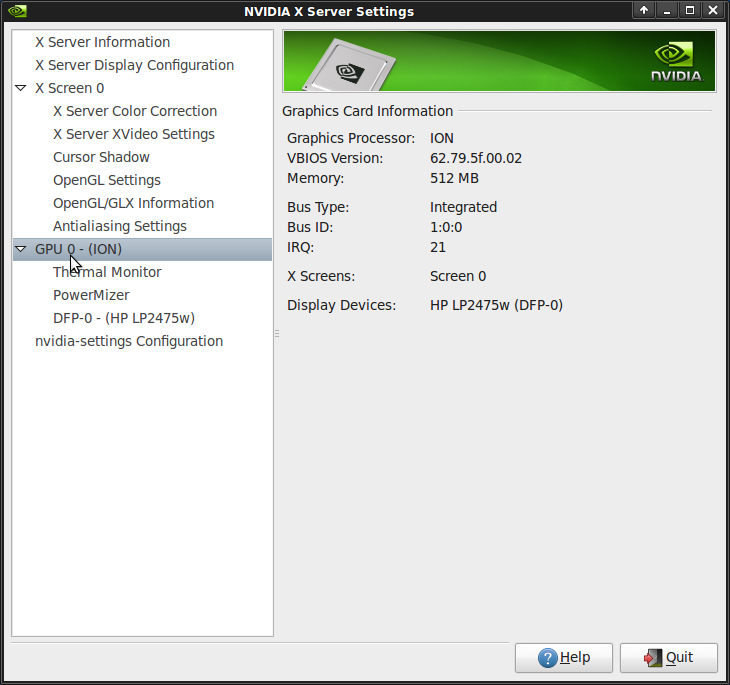This screenshot has height=685, width=730.
Task: Click the pane divider handle between panels
Action: [x=277, y=333]
